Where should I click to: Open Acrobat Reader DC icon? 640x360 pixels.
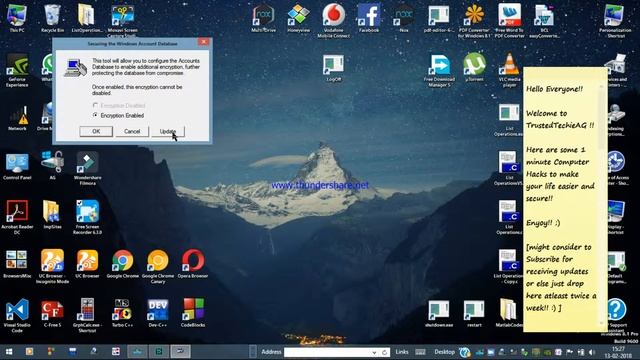[17, 217]
